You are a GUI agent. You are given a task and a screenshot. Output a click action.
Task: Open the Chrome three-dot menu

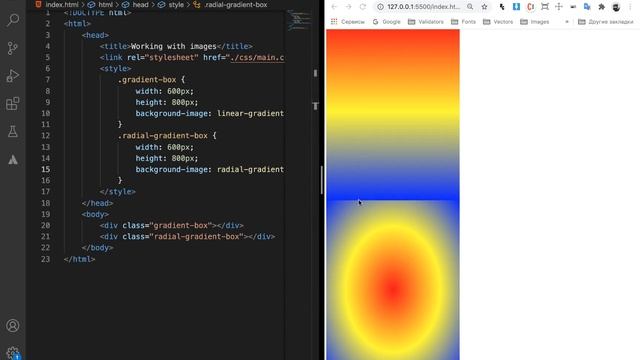coord(631,7)
